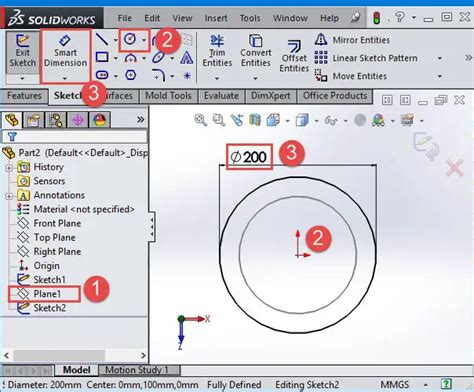Expand the History tree node
474x392 pixels.
9,168
